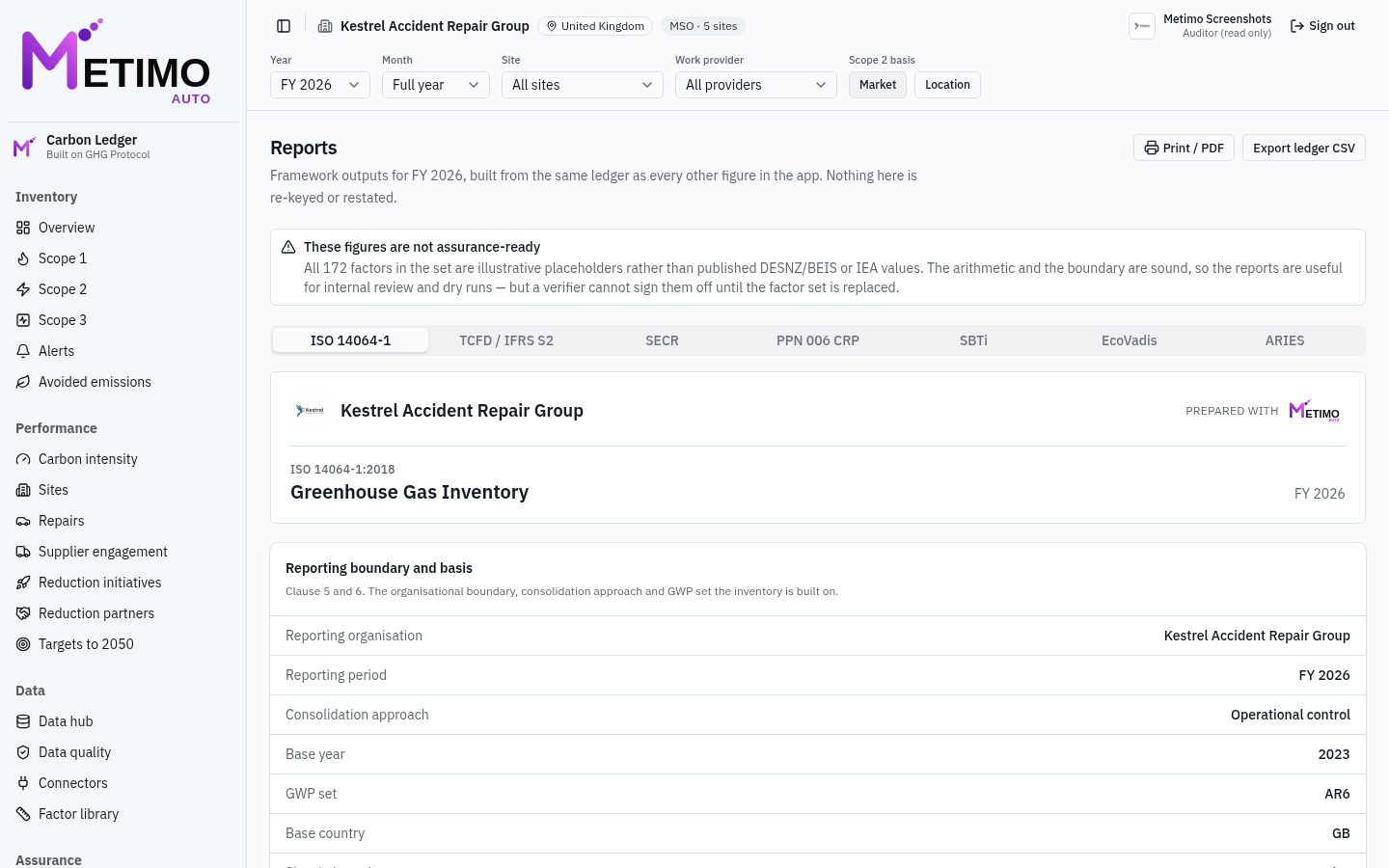1389x868 pixels.
Task: Open Scope 2 lightning icon
Action: click(x=23, y=289)
